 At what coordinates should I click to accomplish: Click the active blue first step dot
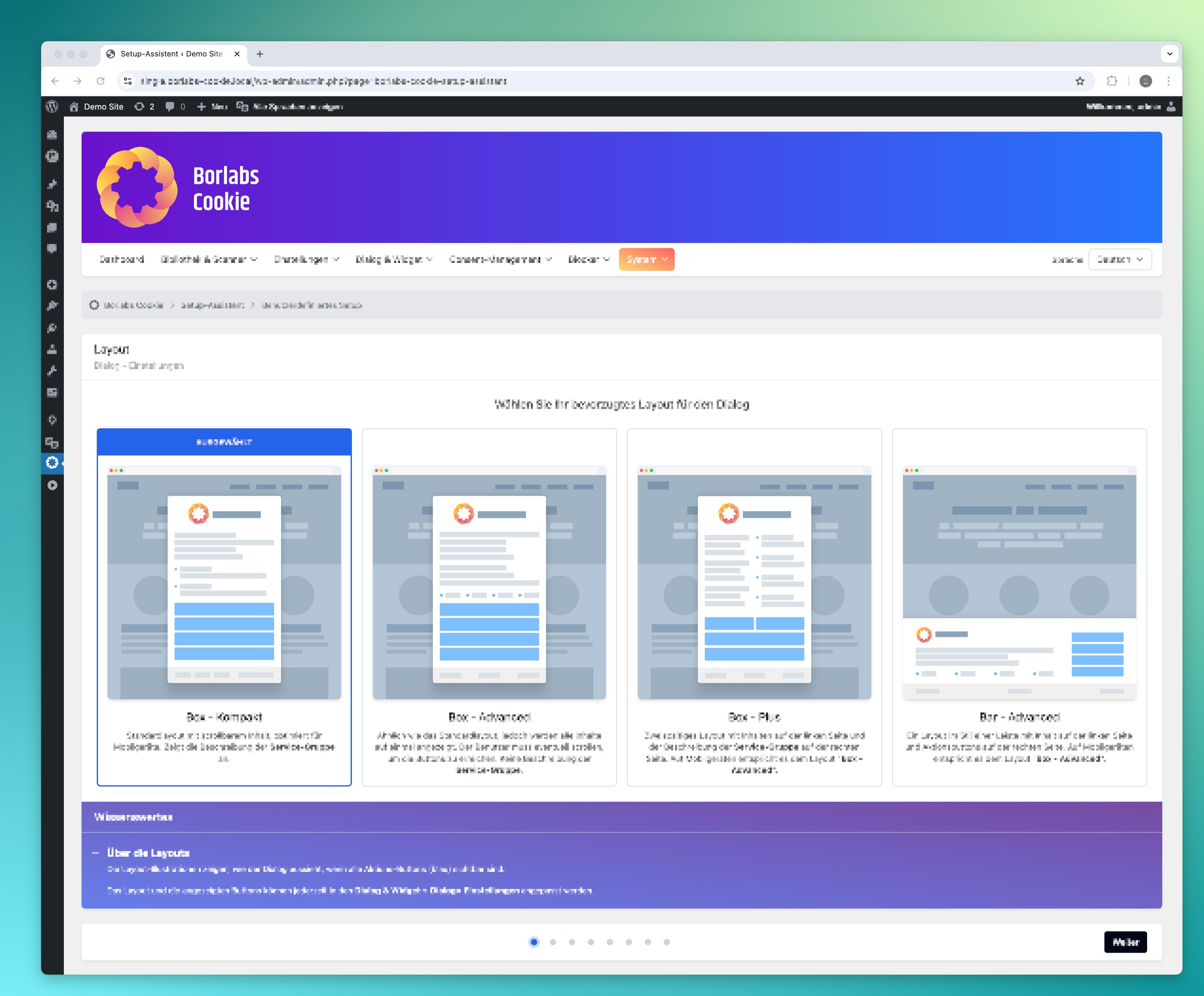[x=534, y=942]
